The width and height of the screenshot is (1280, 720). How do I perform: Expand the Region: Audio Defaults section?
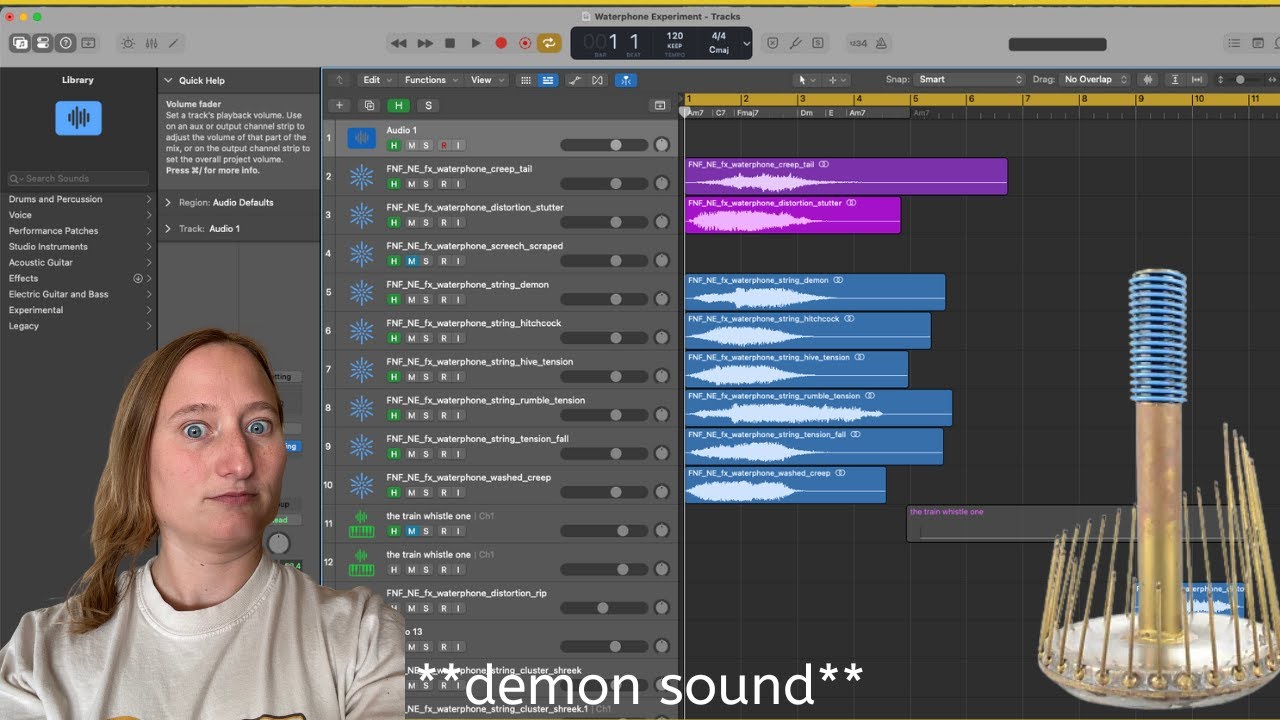[169, 203]
